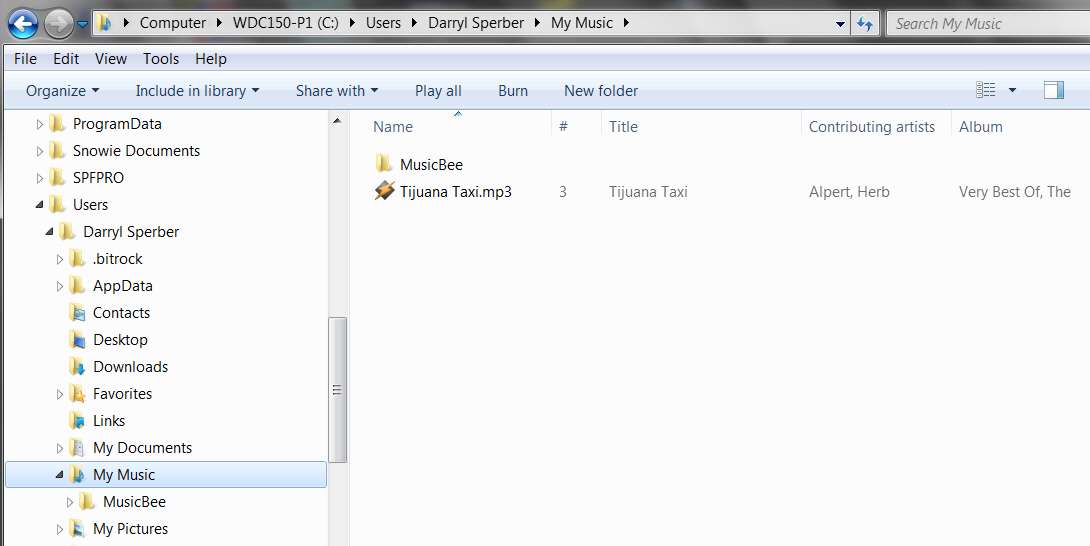
Task: Select the MusicBee folder in file list
Action: coord(431,165)
